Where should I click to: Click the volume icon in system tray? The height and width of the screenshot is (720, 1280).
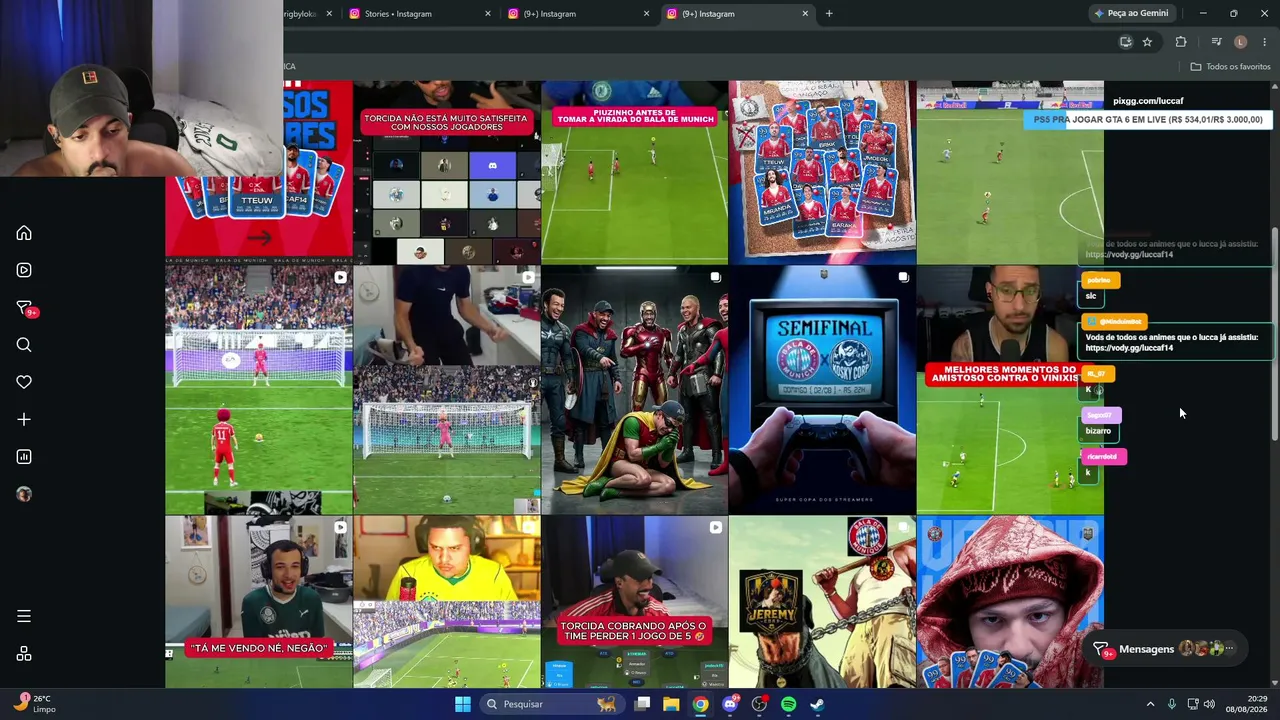click(1208, 704)
